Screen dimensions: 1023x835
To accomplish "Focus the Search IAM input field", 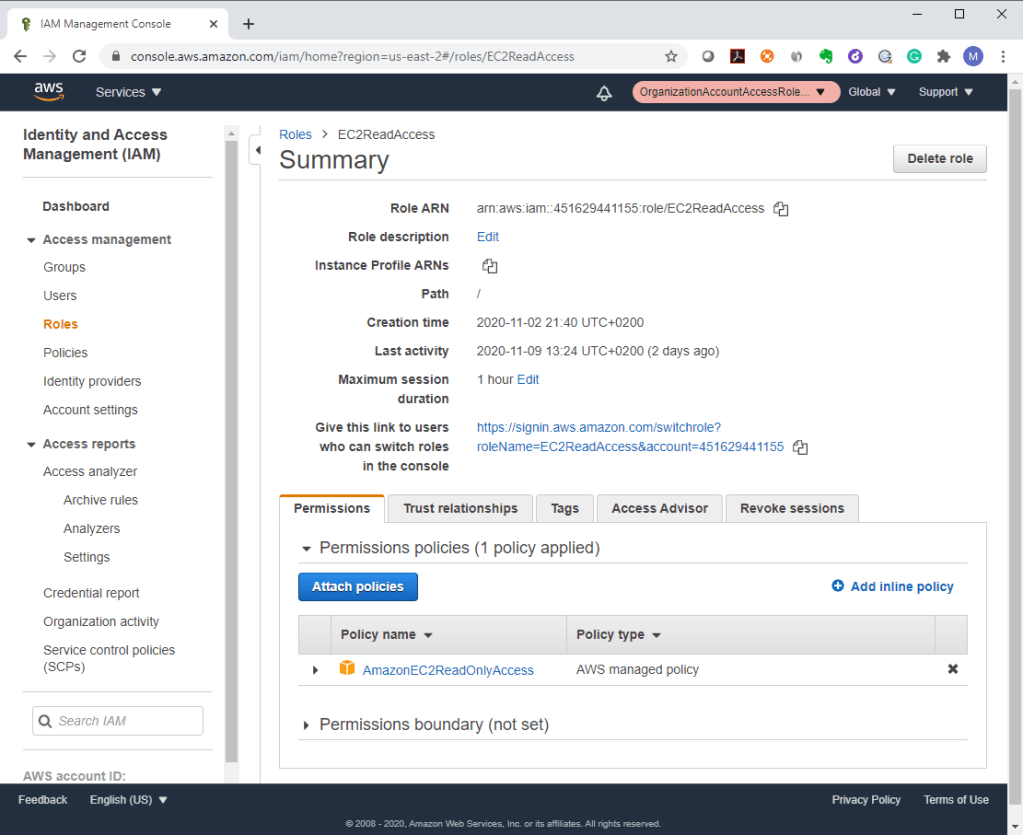I will point(118,721).
